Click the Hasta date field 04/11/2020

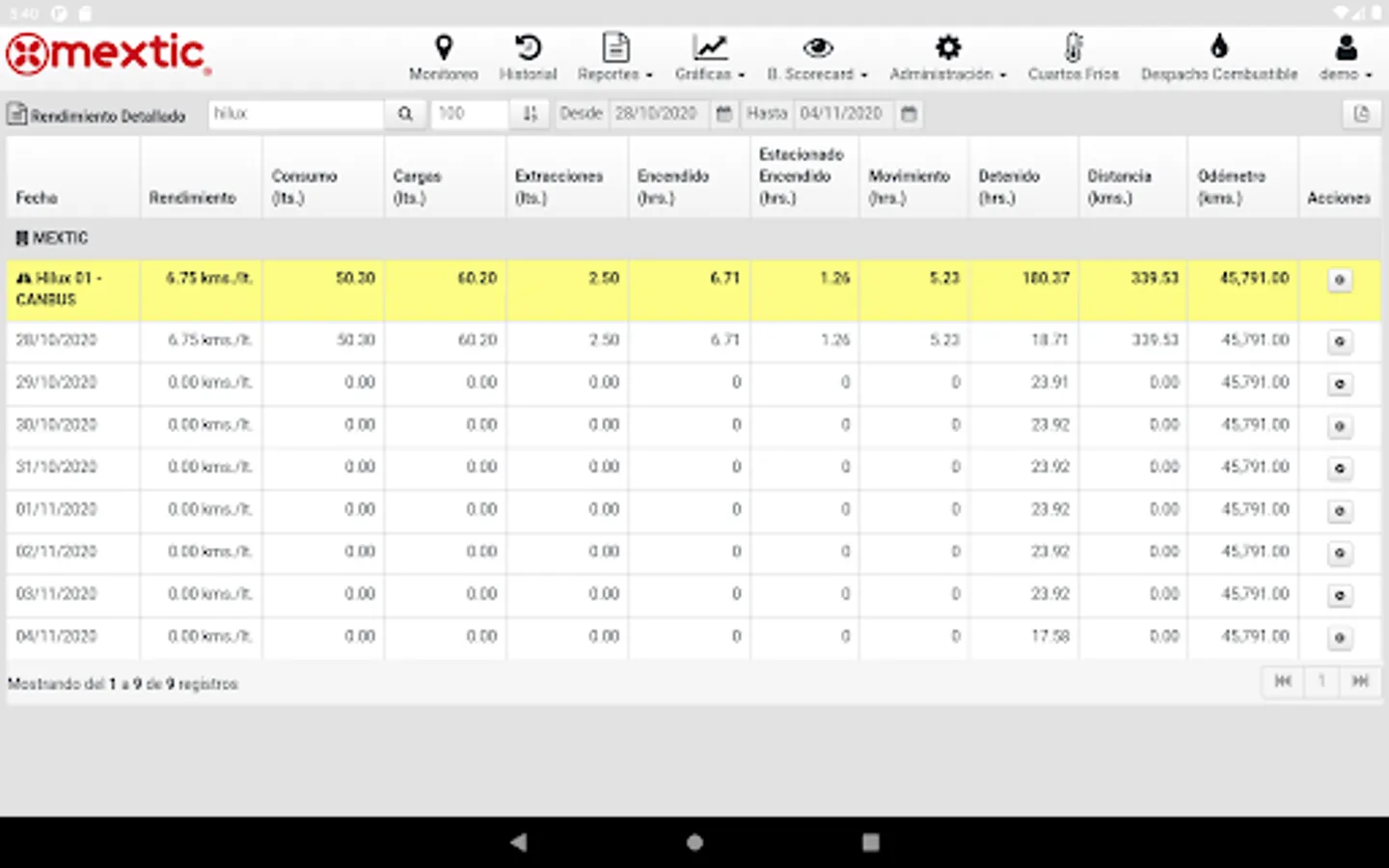(x=845, y=114)
